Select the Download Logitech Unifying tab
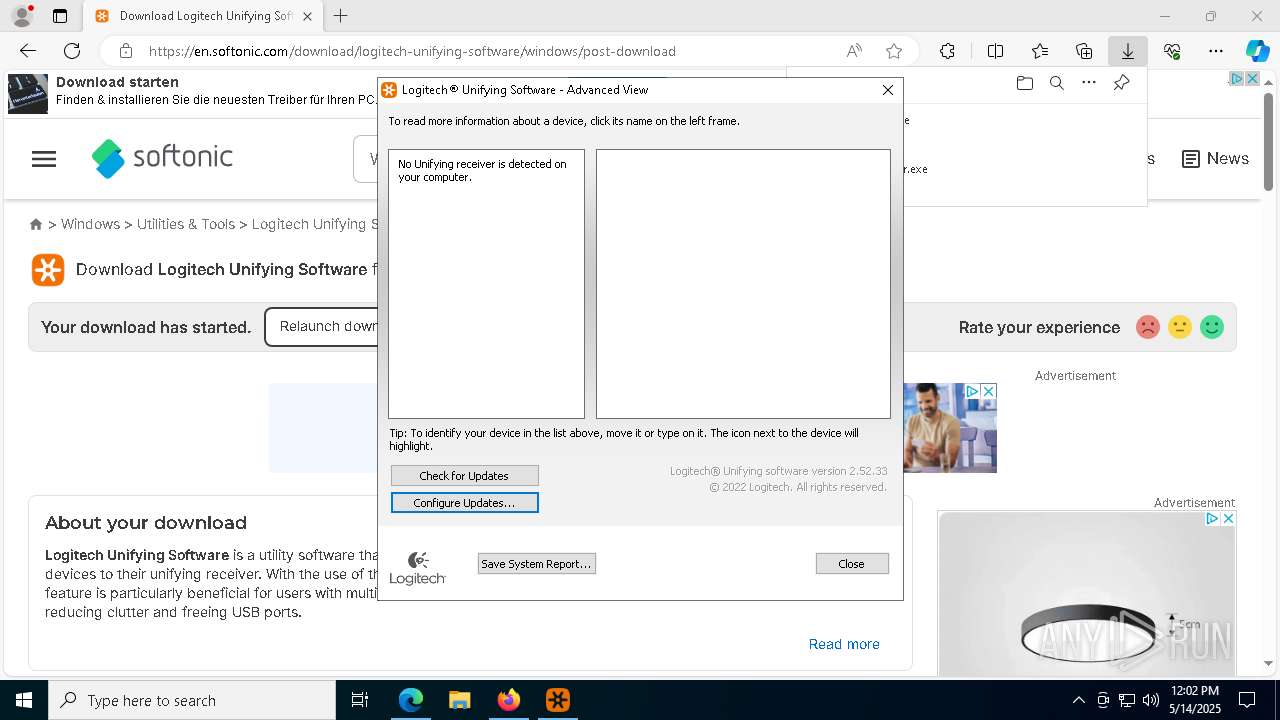This screenshot has height=720, width=1280. tap(204, 16)
